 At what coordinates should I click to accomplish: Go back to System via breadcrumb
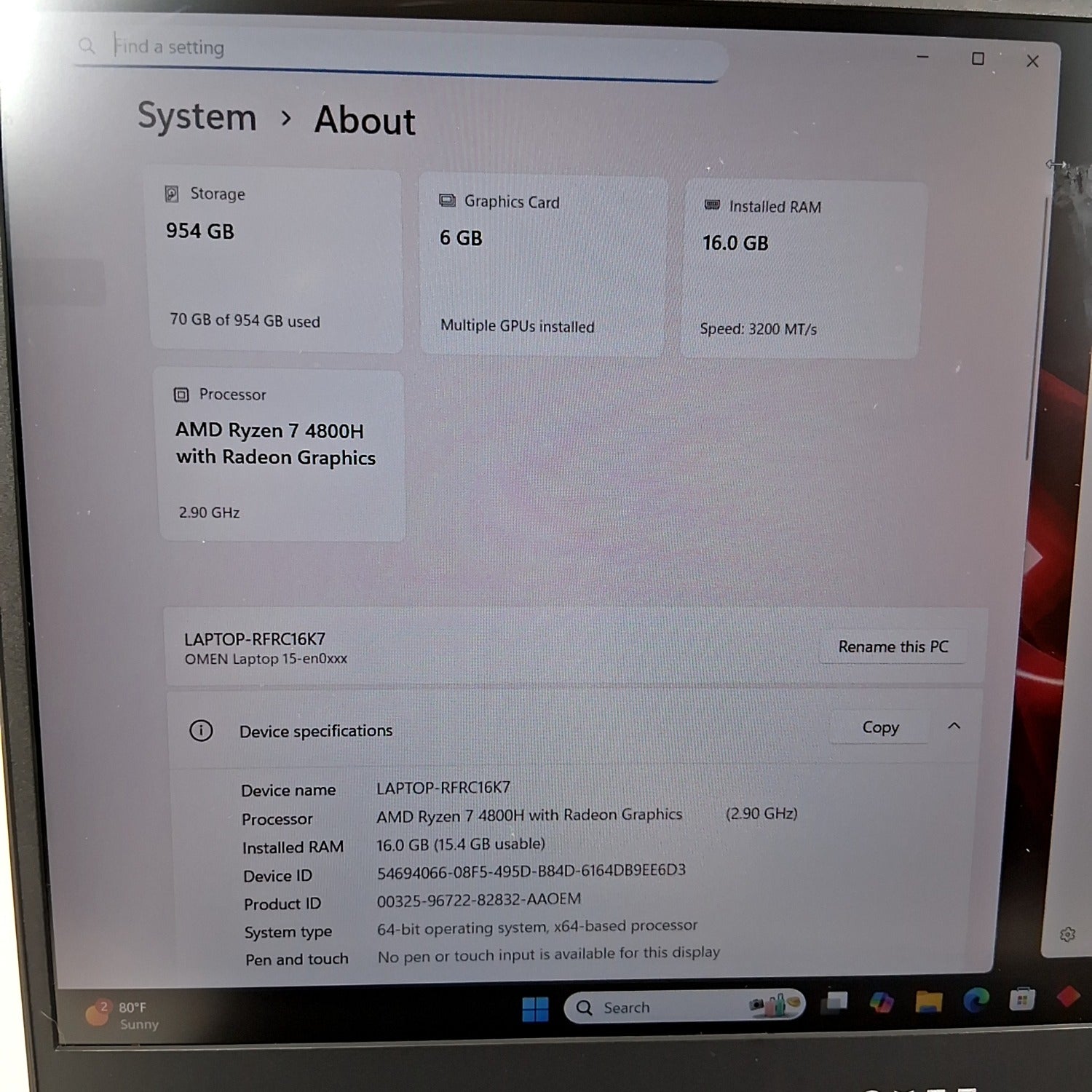197,117
